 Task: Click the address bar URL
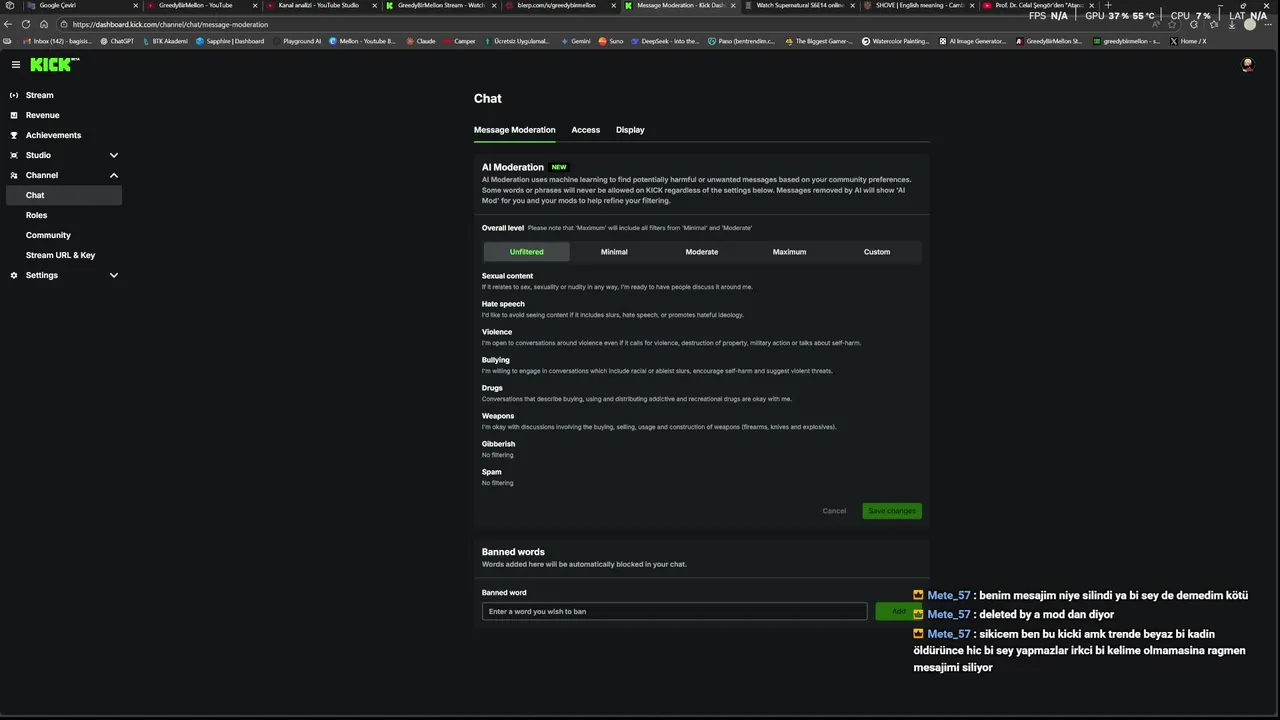point(170,24)
